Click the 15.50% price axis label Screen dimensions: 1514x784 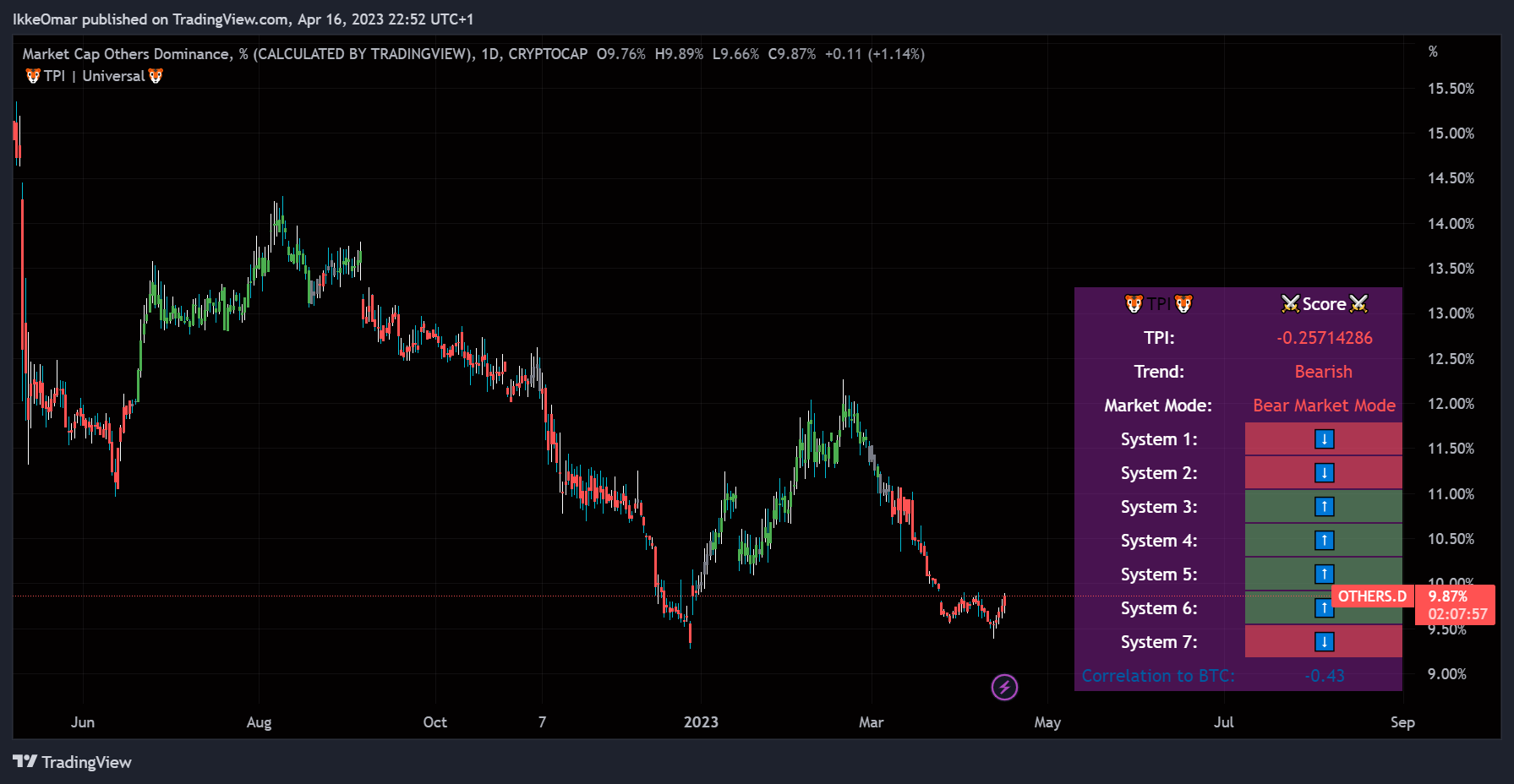1451,89
